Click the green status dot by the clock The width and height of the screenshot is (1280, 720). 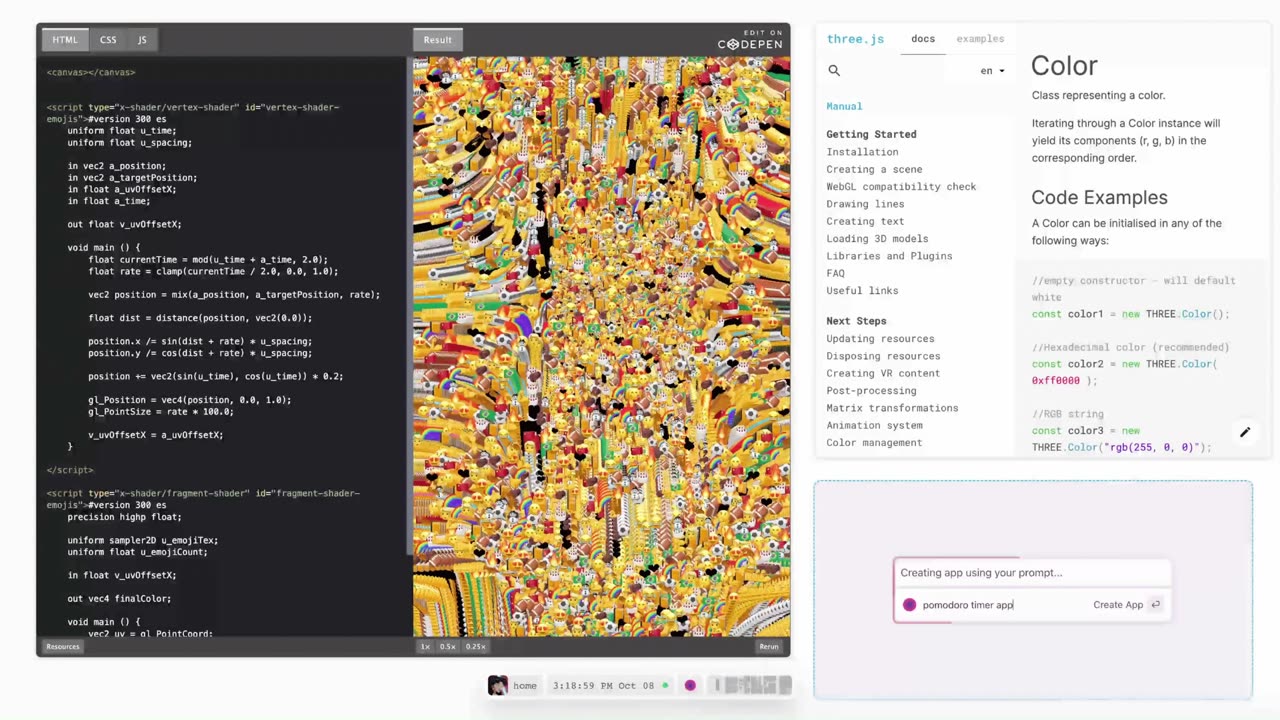(665, 686)
